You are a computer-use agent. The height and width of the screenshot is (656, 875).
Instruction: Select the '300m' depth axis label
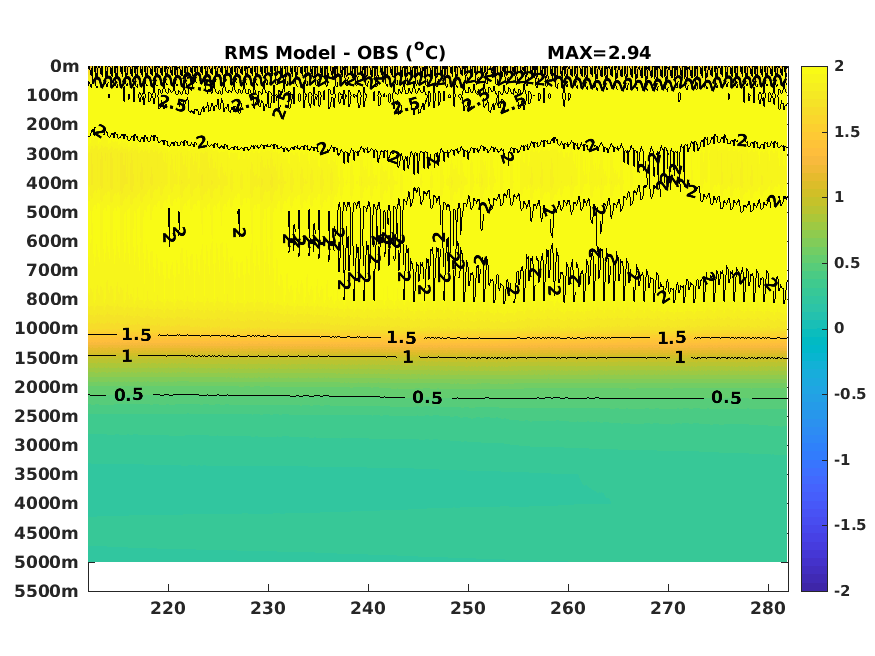[x=52, y=154]
